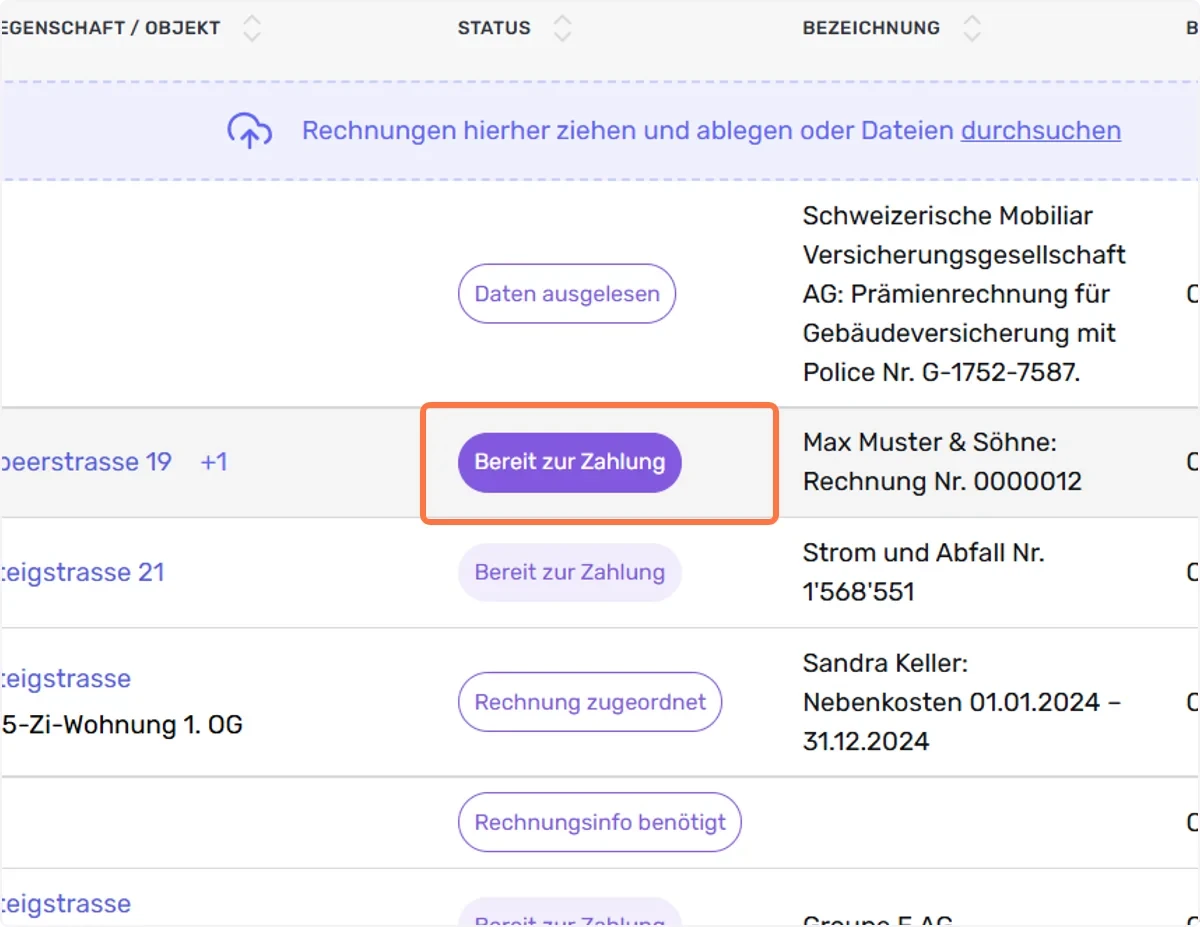Open the property link ending in 'teigstrasse 21'

[x=82, y=573]
